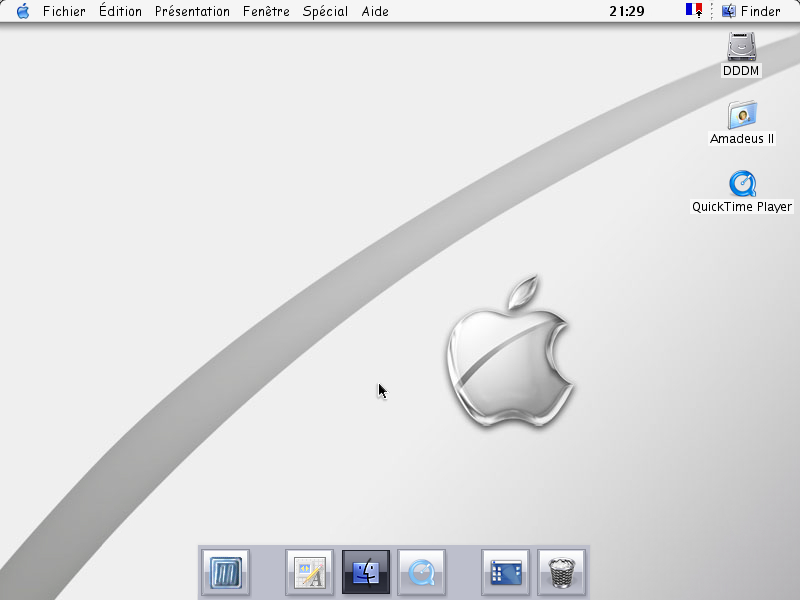Screen dimensions: 800x600
Task: Open the Trash in the dock
Action: point(561,572)
